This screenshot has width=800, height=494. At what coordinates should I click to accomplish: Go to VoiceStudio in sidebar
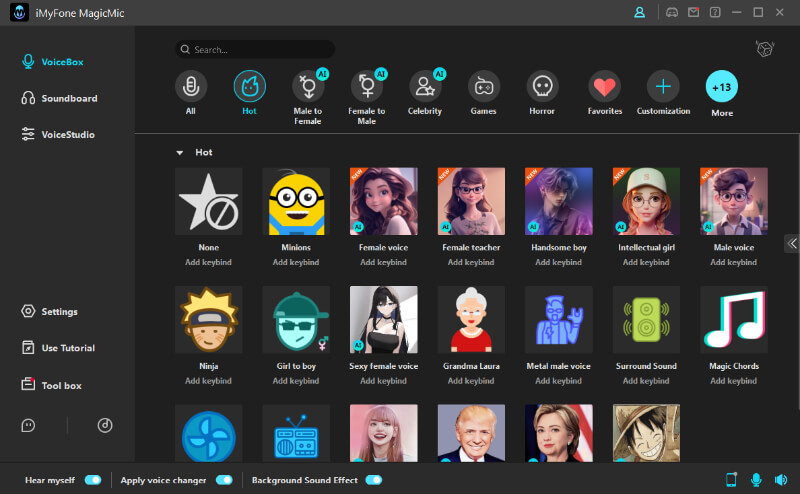pos(58,135)
